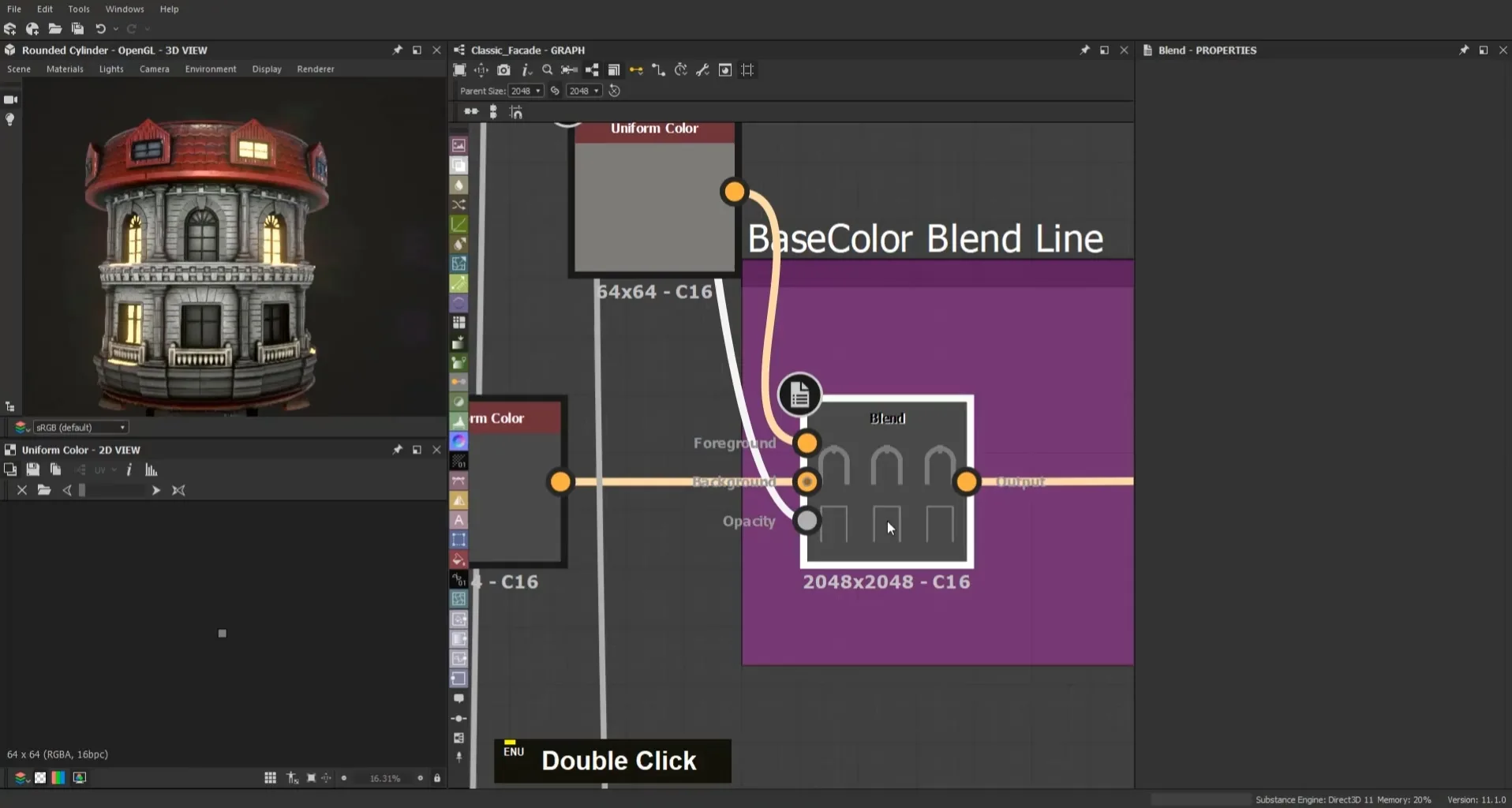Screen dimensions: 1512x808
Task: Click the new Substance package icon
Action: pyautogui.click(x=10, y=29)
